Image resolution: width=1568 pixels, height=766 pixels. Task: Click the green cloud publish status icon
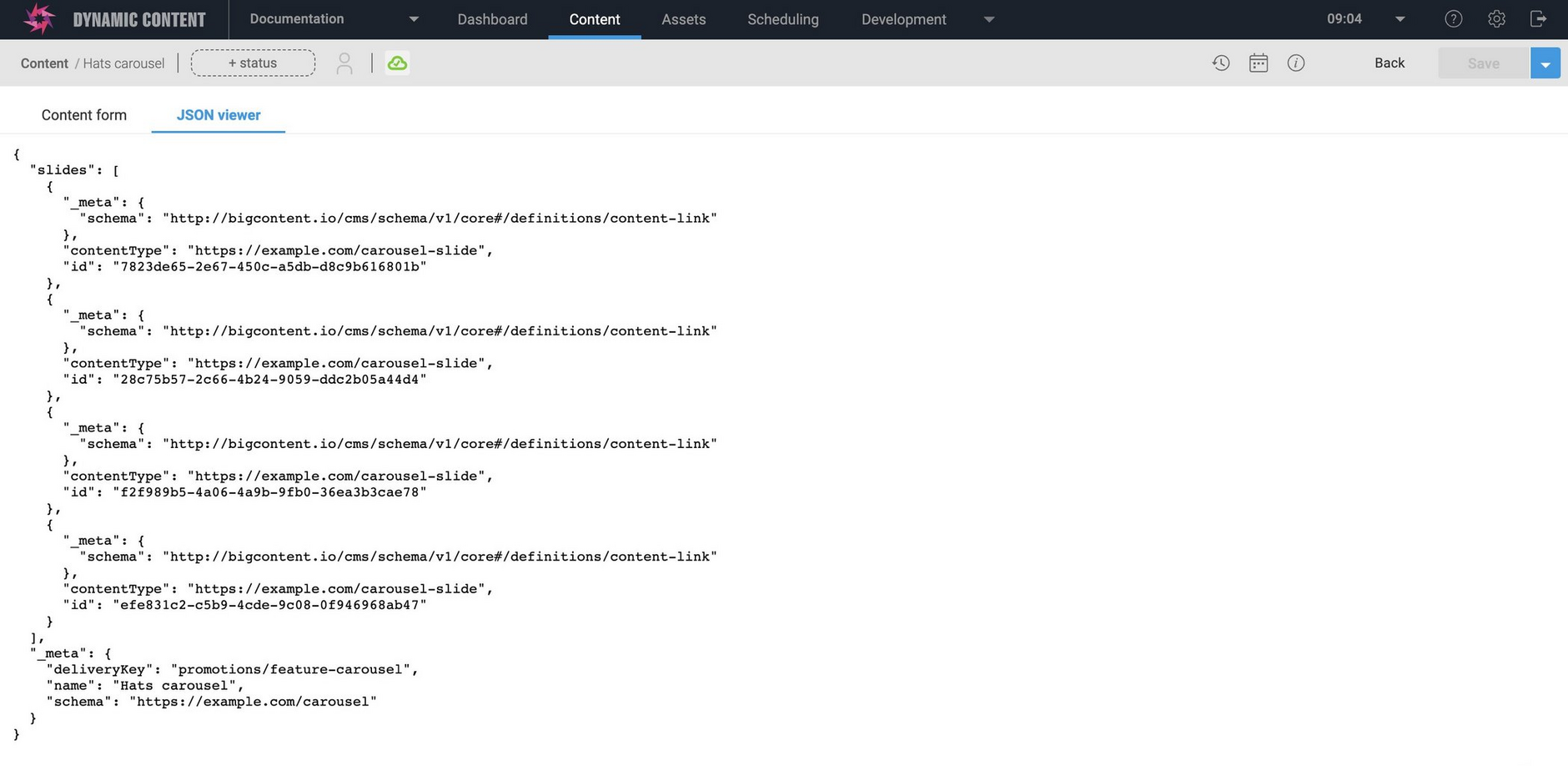[397, 63]
